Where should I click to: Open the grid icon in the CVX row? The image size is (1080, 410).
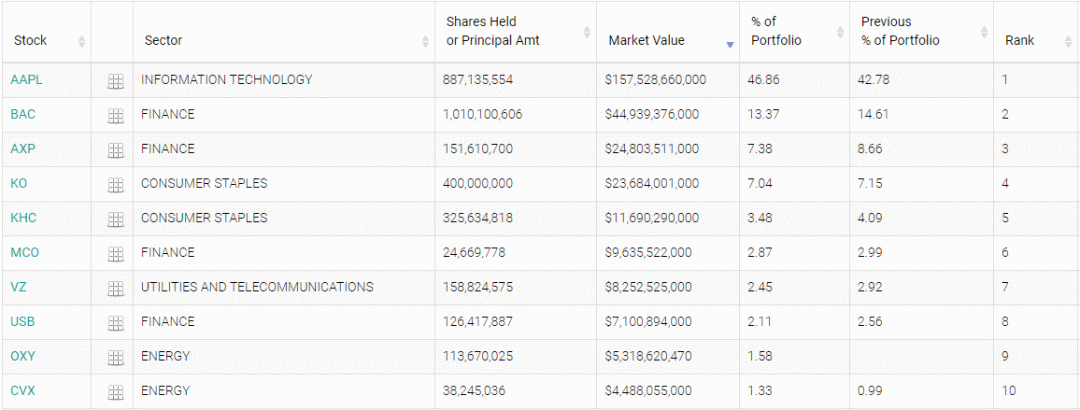click(x=116, y=392)
